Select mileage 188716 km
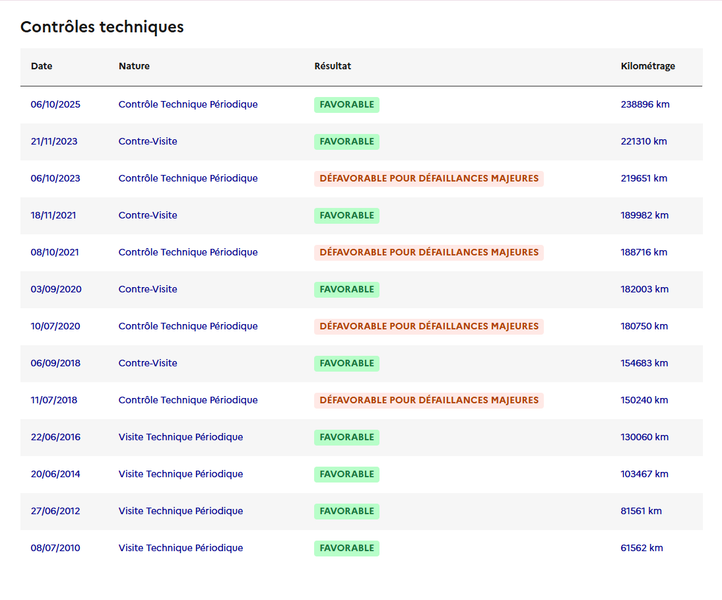The width and height of the screenshot is (722, 600). coord(644,252)
